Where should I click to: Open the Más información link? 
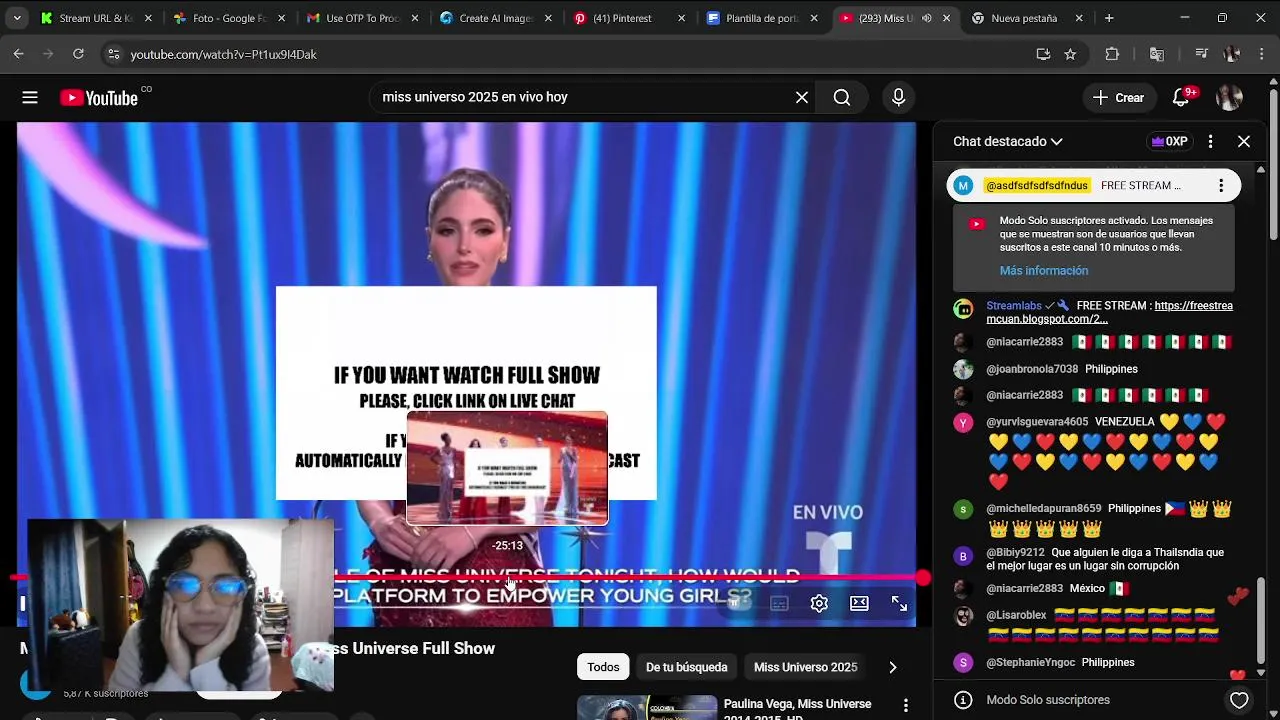coord(1043,271)
